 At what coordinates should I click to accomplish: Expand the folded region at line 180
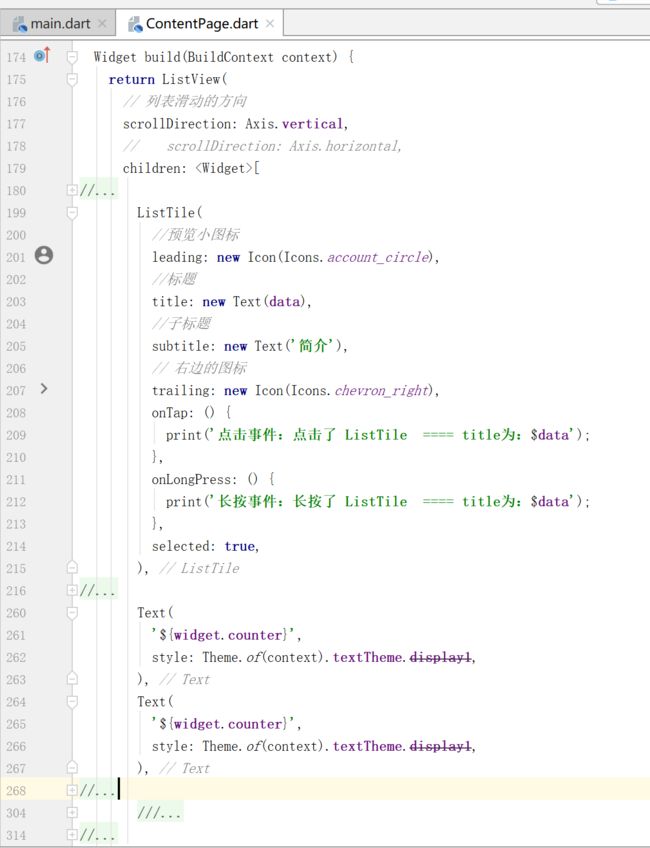[x=72, y=190]
